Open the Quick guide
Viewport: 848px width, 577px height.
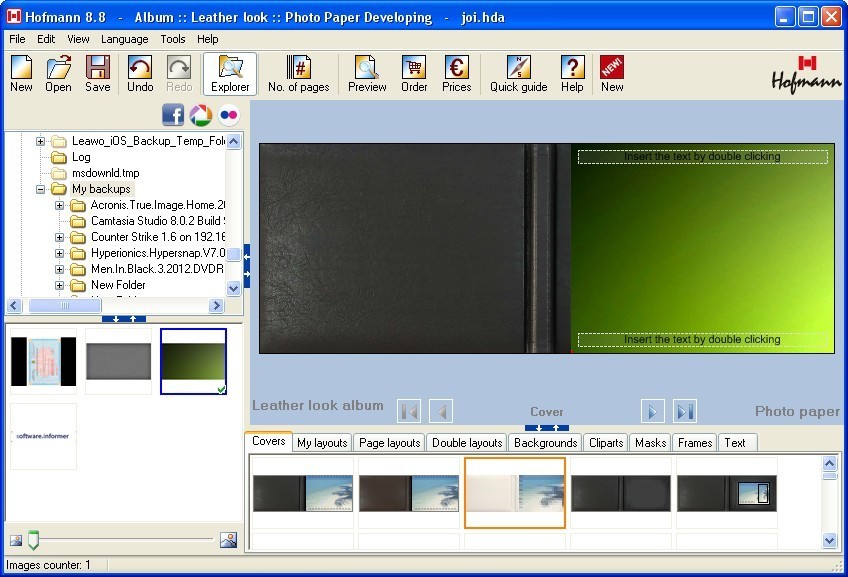(518, 72)
